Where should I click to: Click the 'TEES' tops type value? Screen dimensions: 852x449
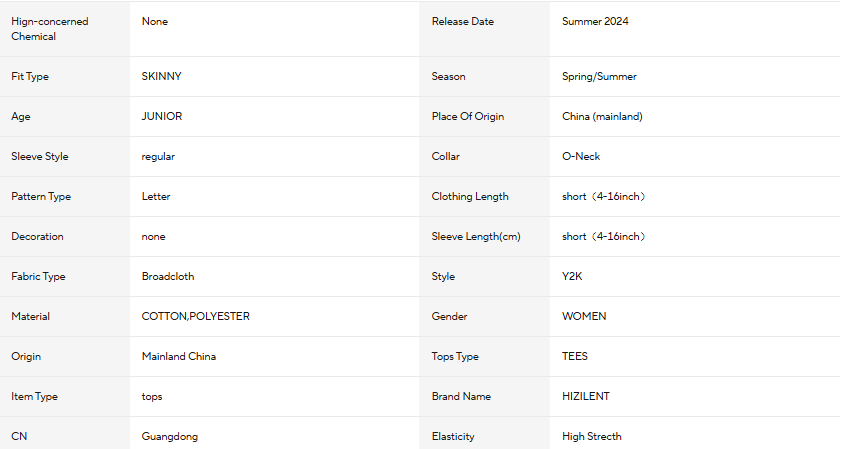[575, 357]
